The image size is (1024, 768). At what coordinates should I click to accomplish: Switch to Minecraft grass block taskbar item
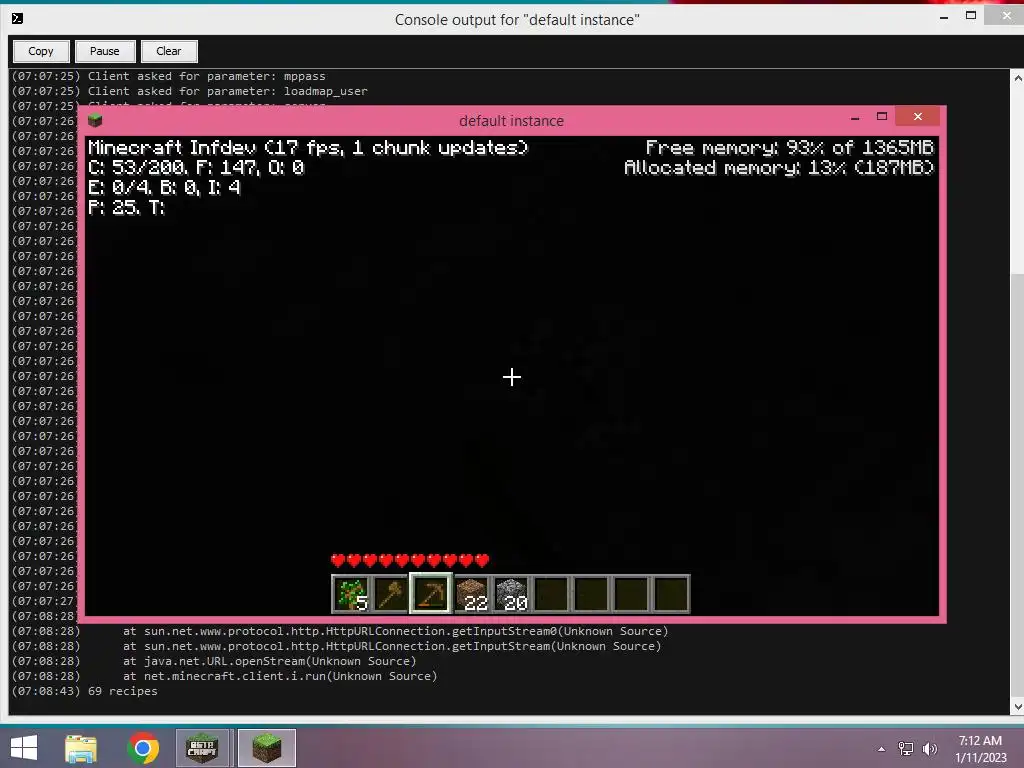pos(266,748)
